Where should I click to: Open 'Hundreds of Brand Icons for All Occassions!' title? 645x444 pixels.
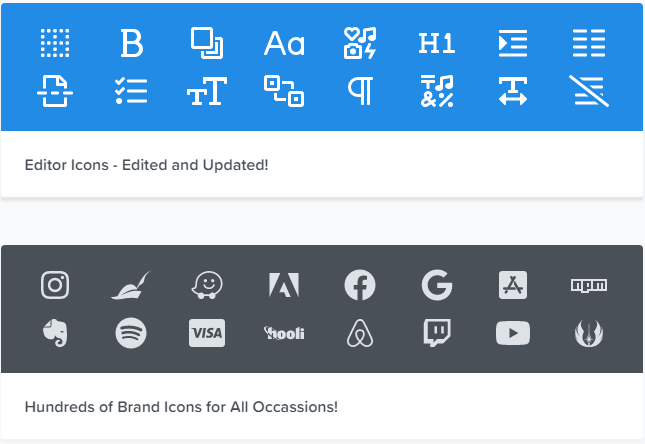[x=181, y=407]
